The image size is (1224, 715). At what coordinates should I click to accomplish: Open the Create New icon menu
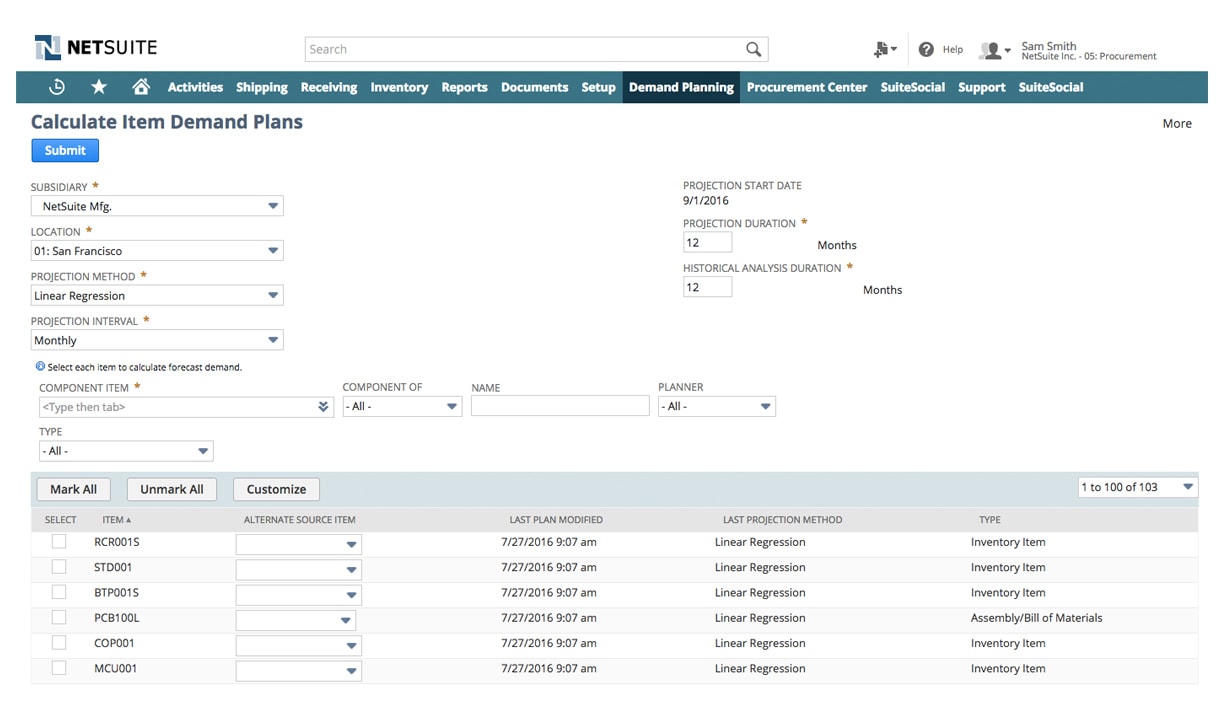click(884, 49)
